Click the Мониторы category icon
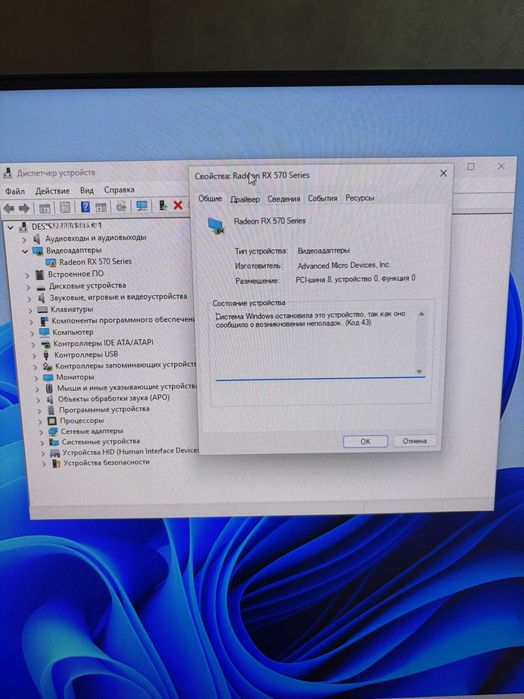The image size is (524, 699). [48, 378]
